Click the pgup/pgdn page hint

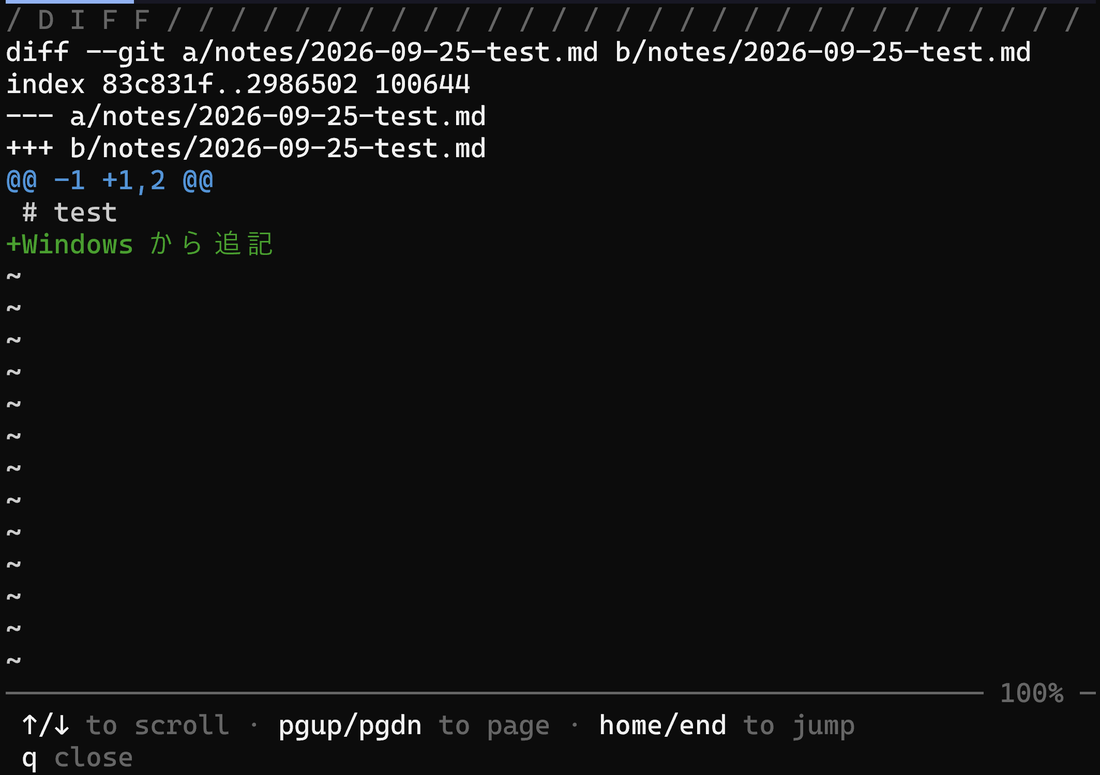click(350, 726)
